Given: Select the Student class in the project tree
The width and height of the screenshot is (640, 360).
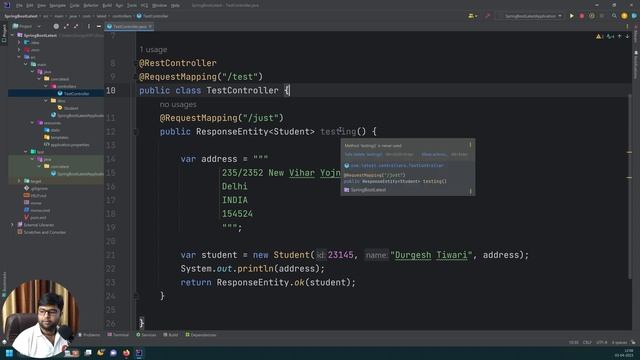Looking at the screenshot, I should click(70, 108).
